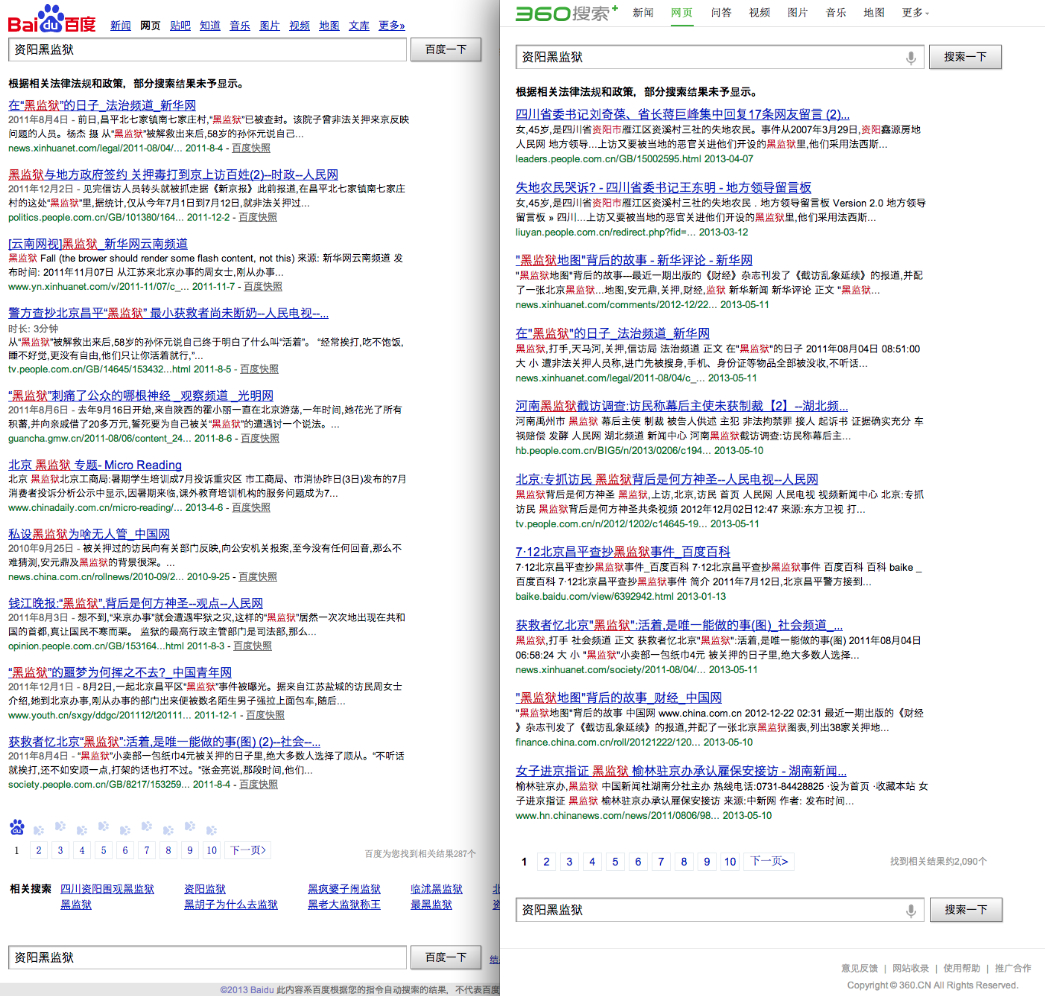Click 搜索一下 button below 360 pagination
This screenshot has width=1045, height=996.
tap(965, 910)
